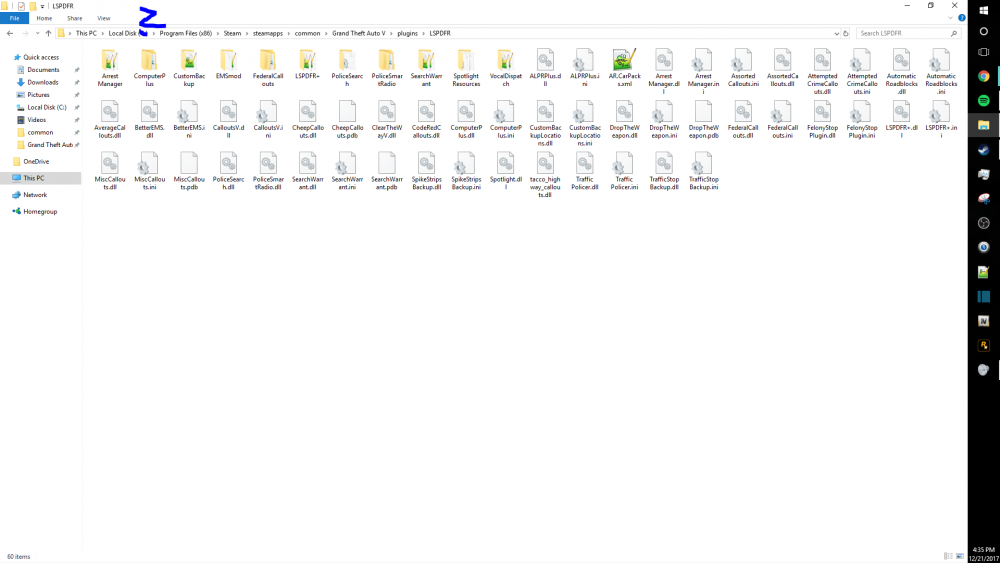Open the EMSmod folder

(228, 64)
